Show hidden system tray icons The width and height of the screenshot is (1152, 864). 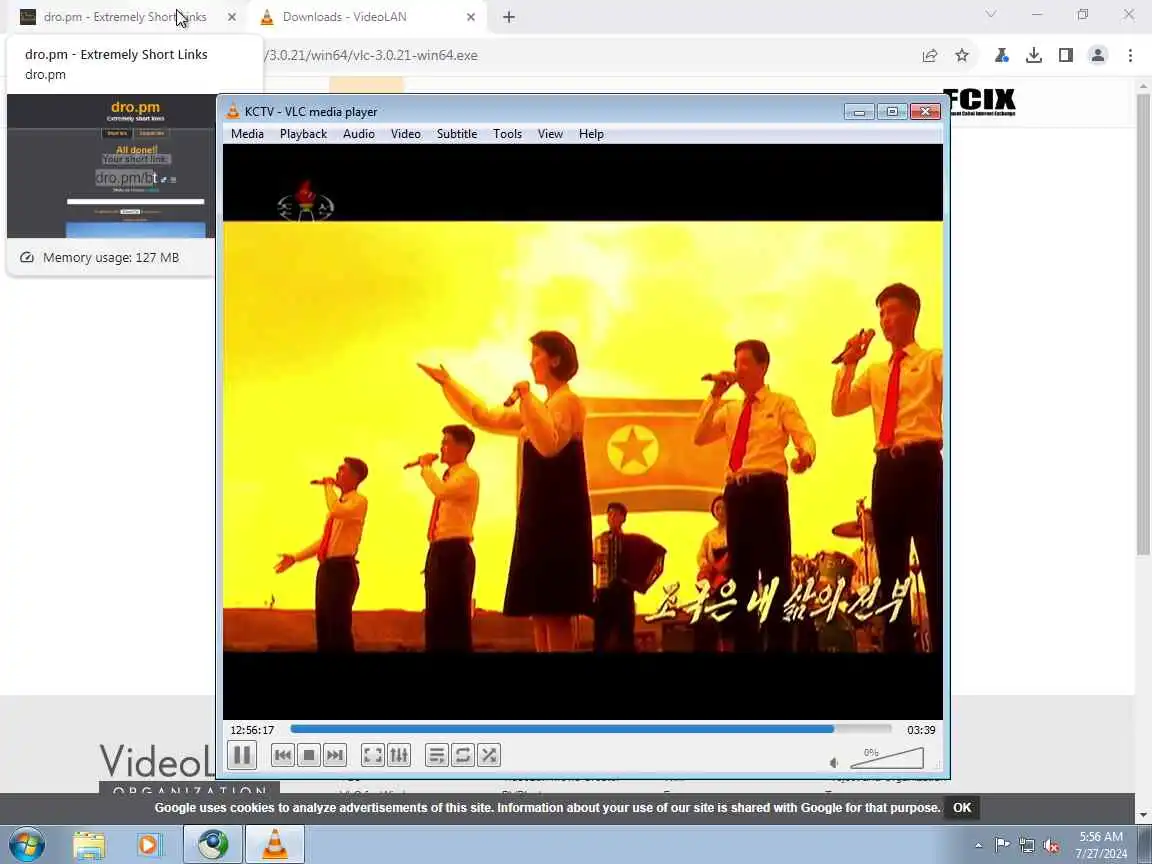point(979,846)
